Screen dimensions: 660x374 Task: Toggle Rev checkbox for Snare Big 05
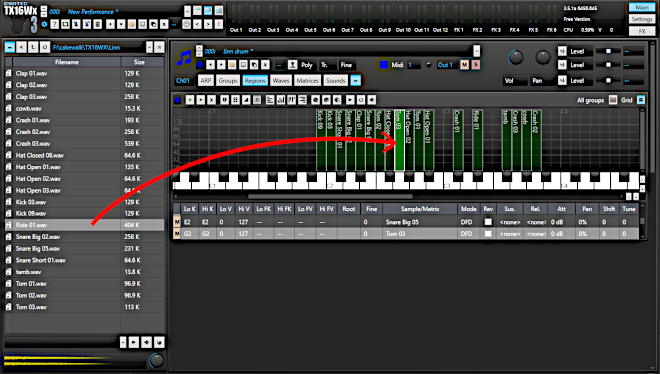pyautogui.click(x=488, y=222)
